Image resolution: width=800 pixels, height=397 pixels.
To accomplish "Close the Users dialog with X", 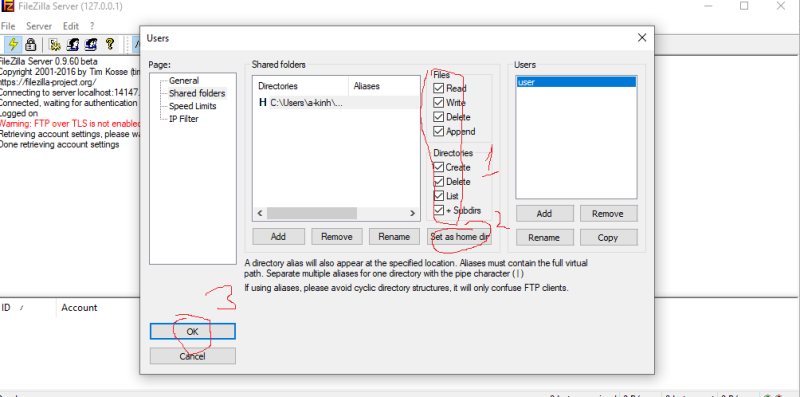I will (642, 38).
